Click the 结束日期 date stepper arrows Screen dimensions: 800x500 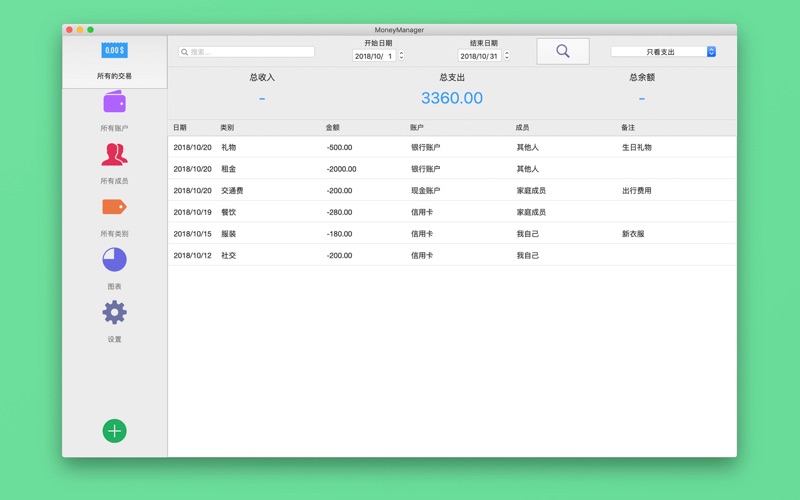coord(507,56)
